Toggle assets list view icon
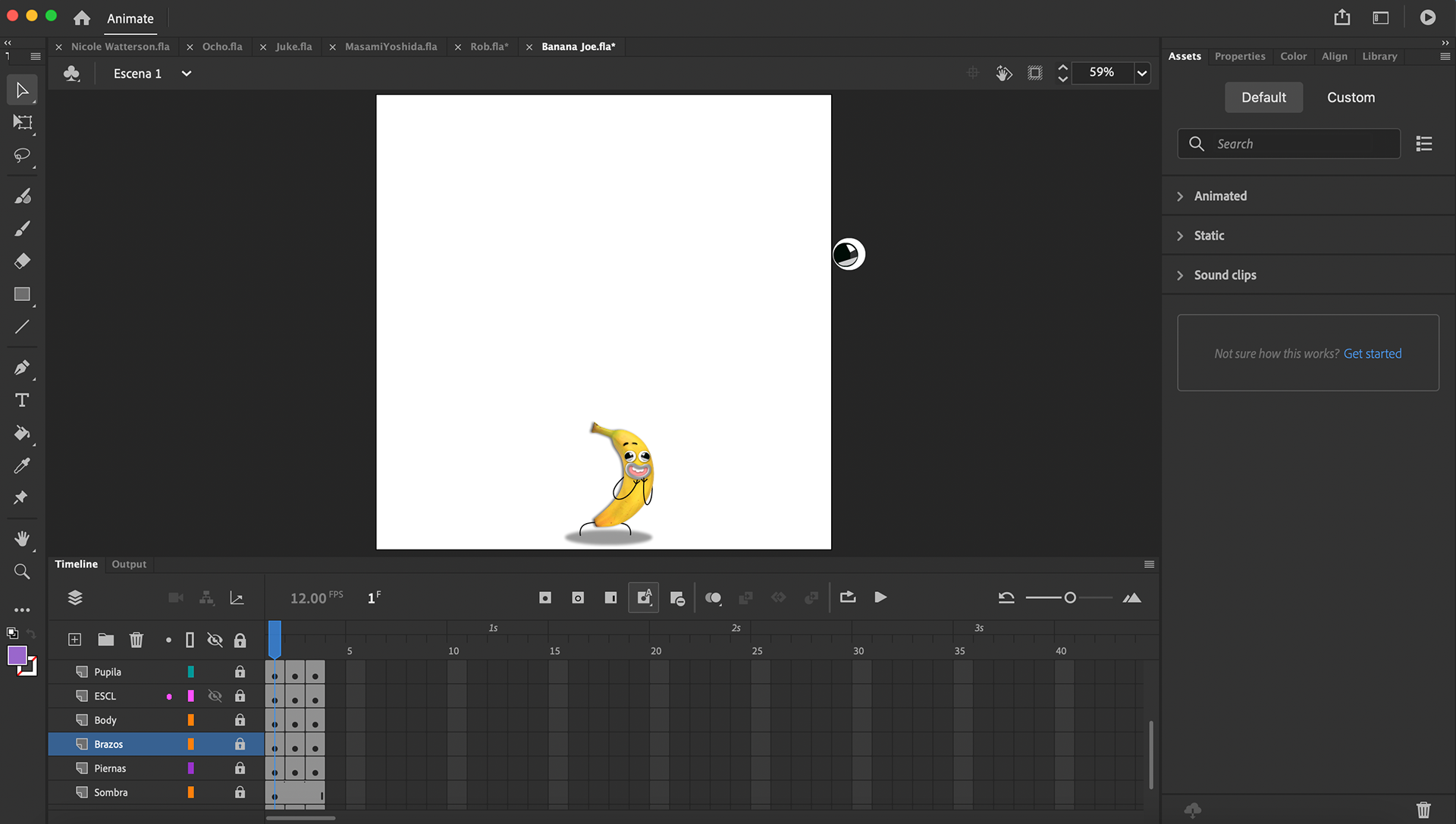1456x824 pixels. pos(1424,143)
